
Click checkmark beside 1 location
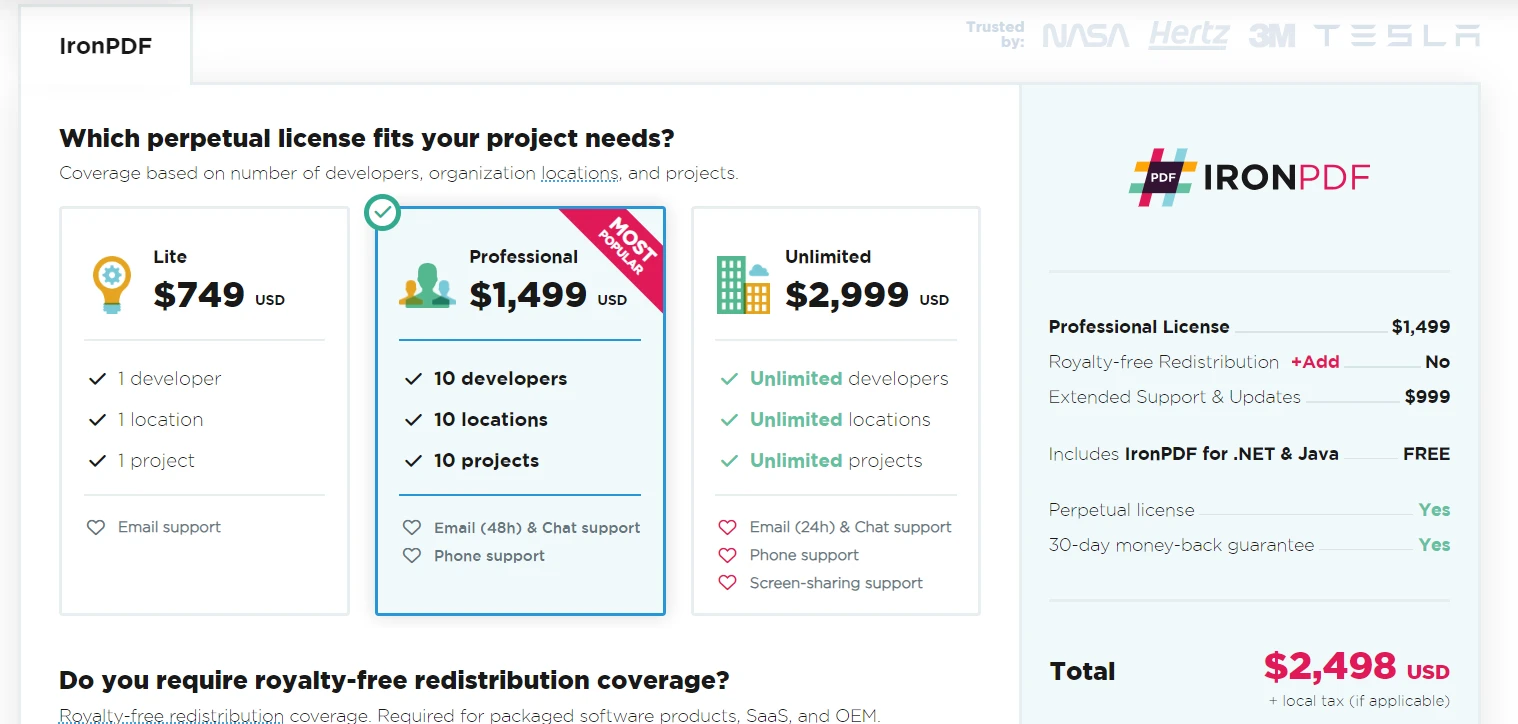(x=97, y=420)
